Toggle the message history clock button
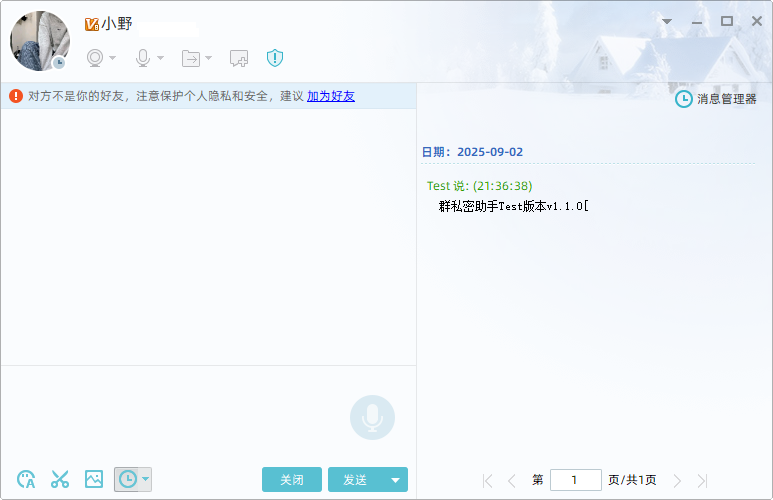773x500 pixels. pos(127,479)
